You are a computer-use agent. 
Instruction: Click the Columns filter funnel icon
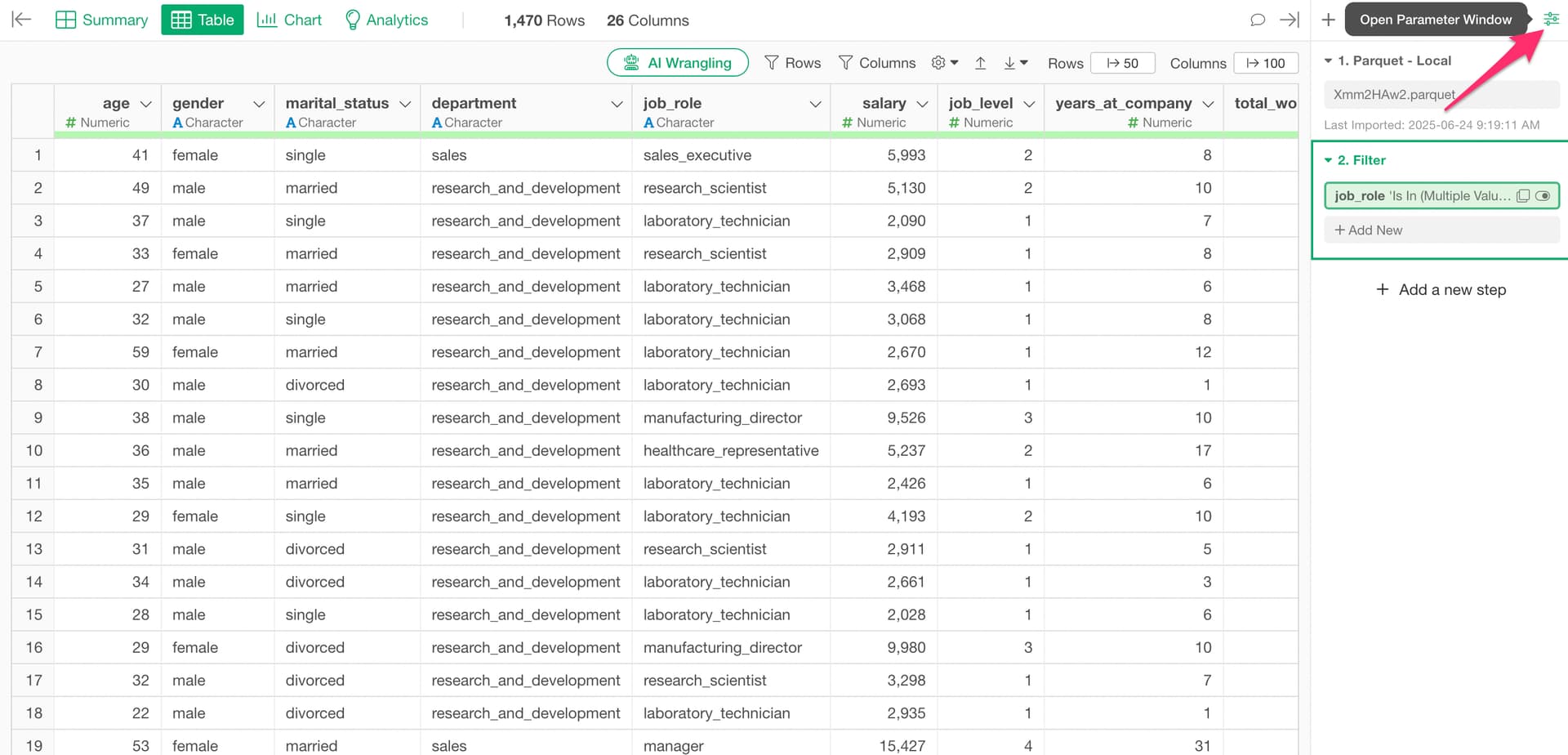(846, 63)
